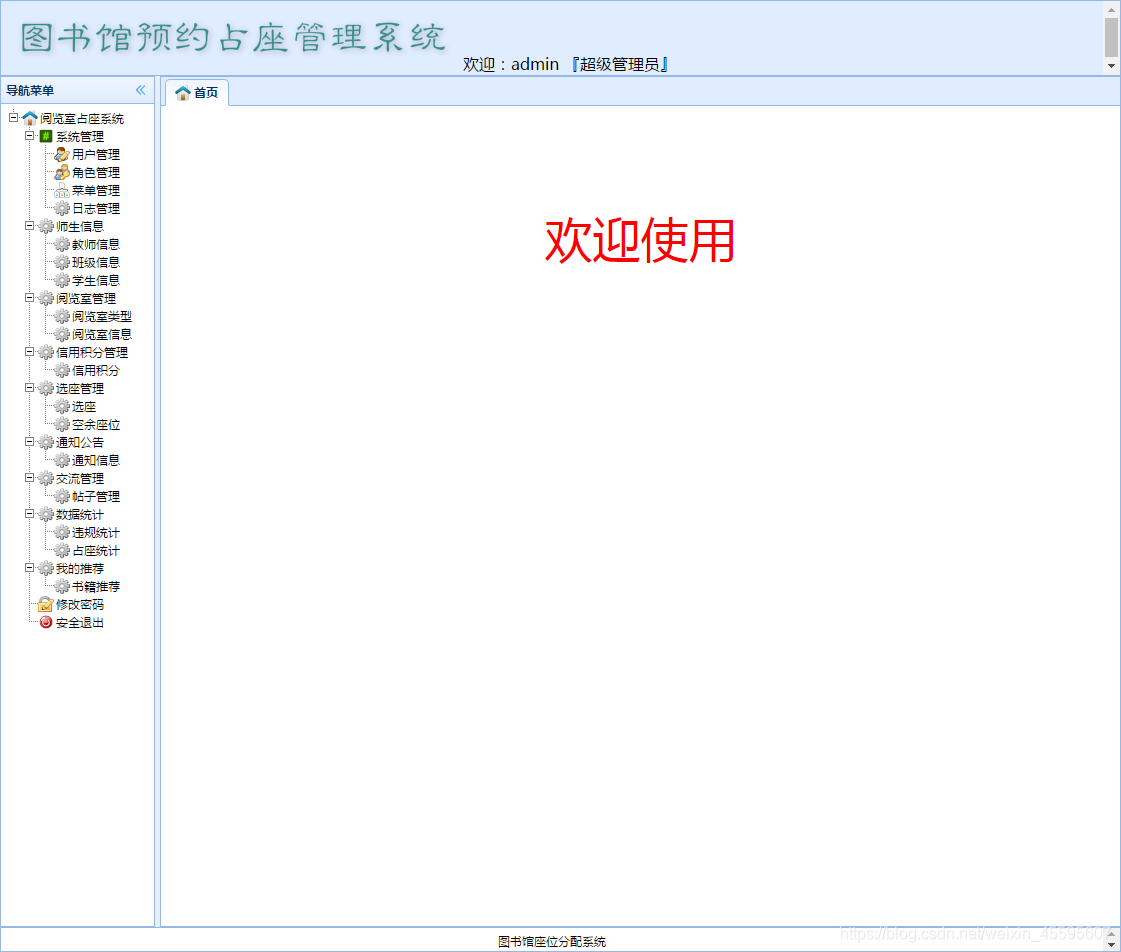The image size is (1121, 952).
Task: Select the 帖子管理 gear icon
Action: point(63,496)
